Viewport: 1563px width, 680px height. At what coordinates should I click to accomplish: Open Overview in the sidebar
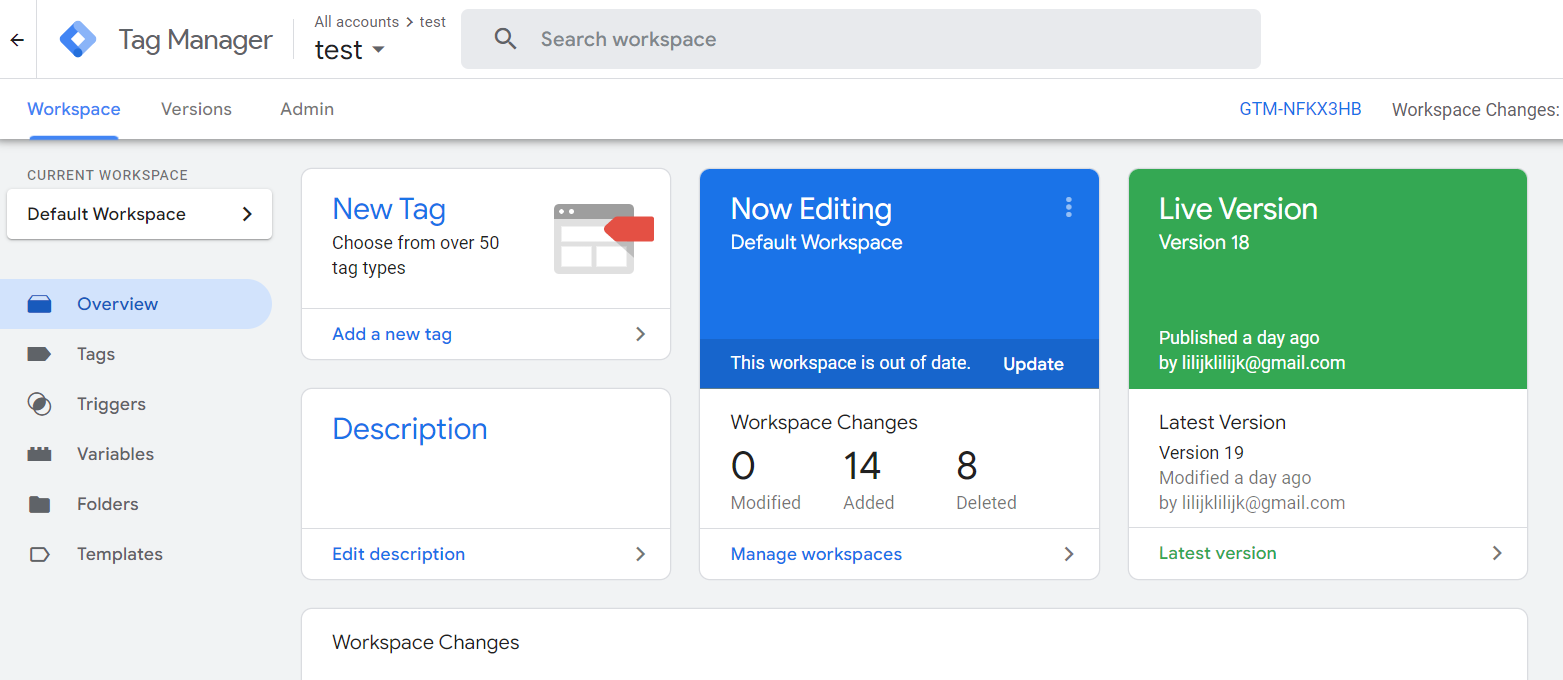point(136,304)
